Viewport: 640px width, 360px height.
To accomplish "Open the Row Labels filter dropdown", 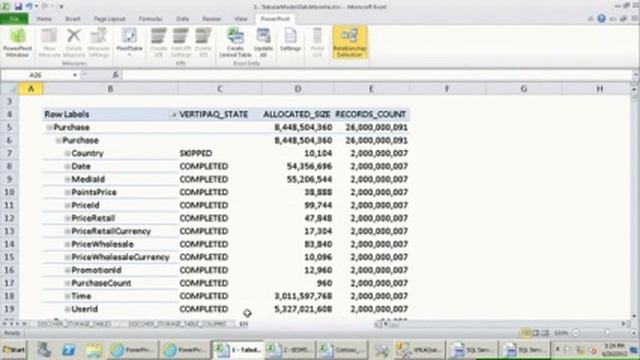I will [x=173, y=115].
